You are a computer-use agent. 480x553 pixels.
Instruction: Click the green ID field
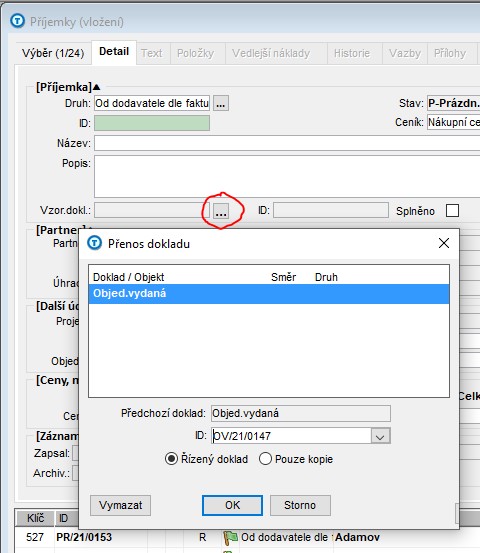tap(152, 123)
